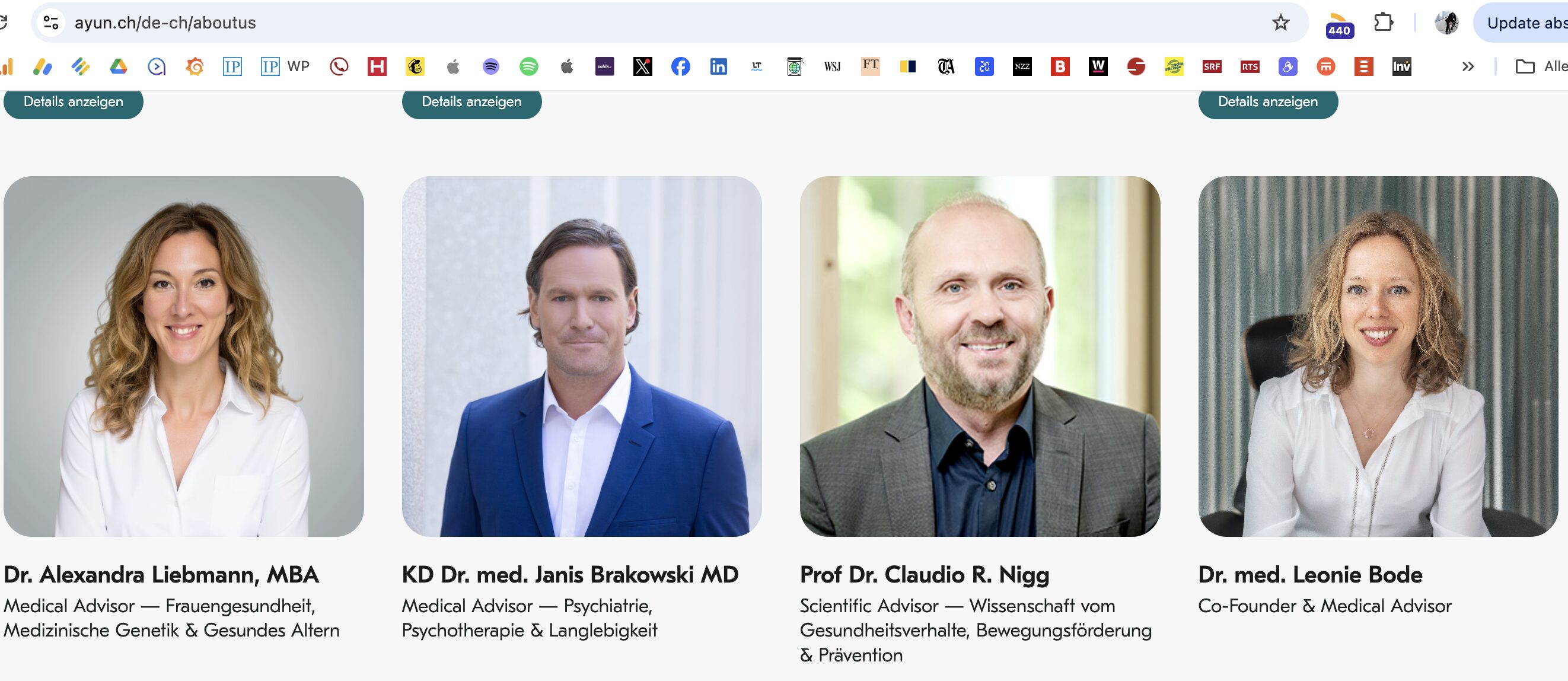The image size is (1568, 681).
Task: Click Details anzeigen above Leonie Bode's photo
Action: coord(1267,101)
